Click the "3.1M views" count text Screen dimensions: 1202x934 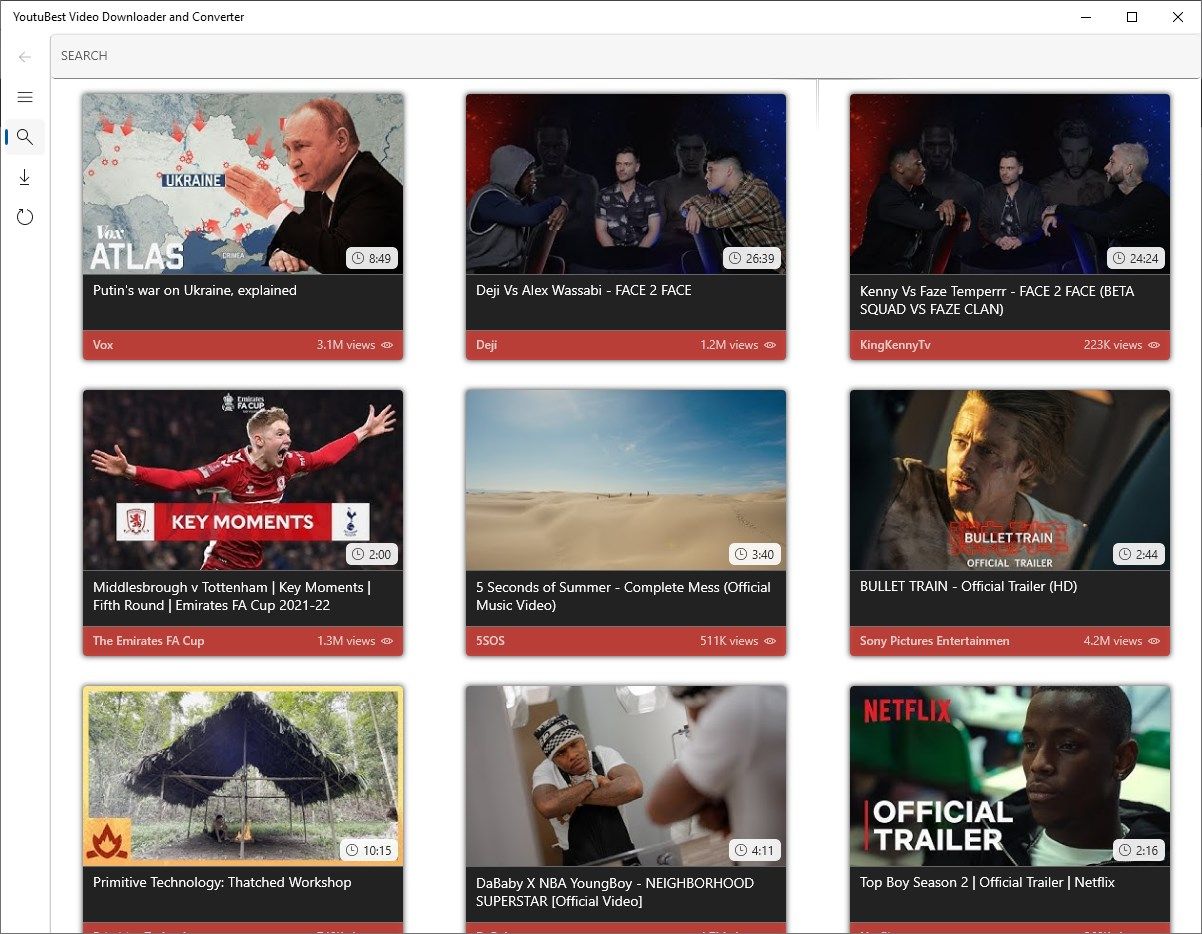[x=346, y=345]
